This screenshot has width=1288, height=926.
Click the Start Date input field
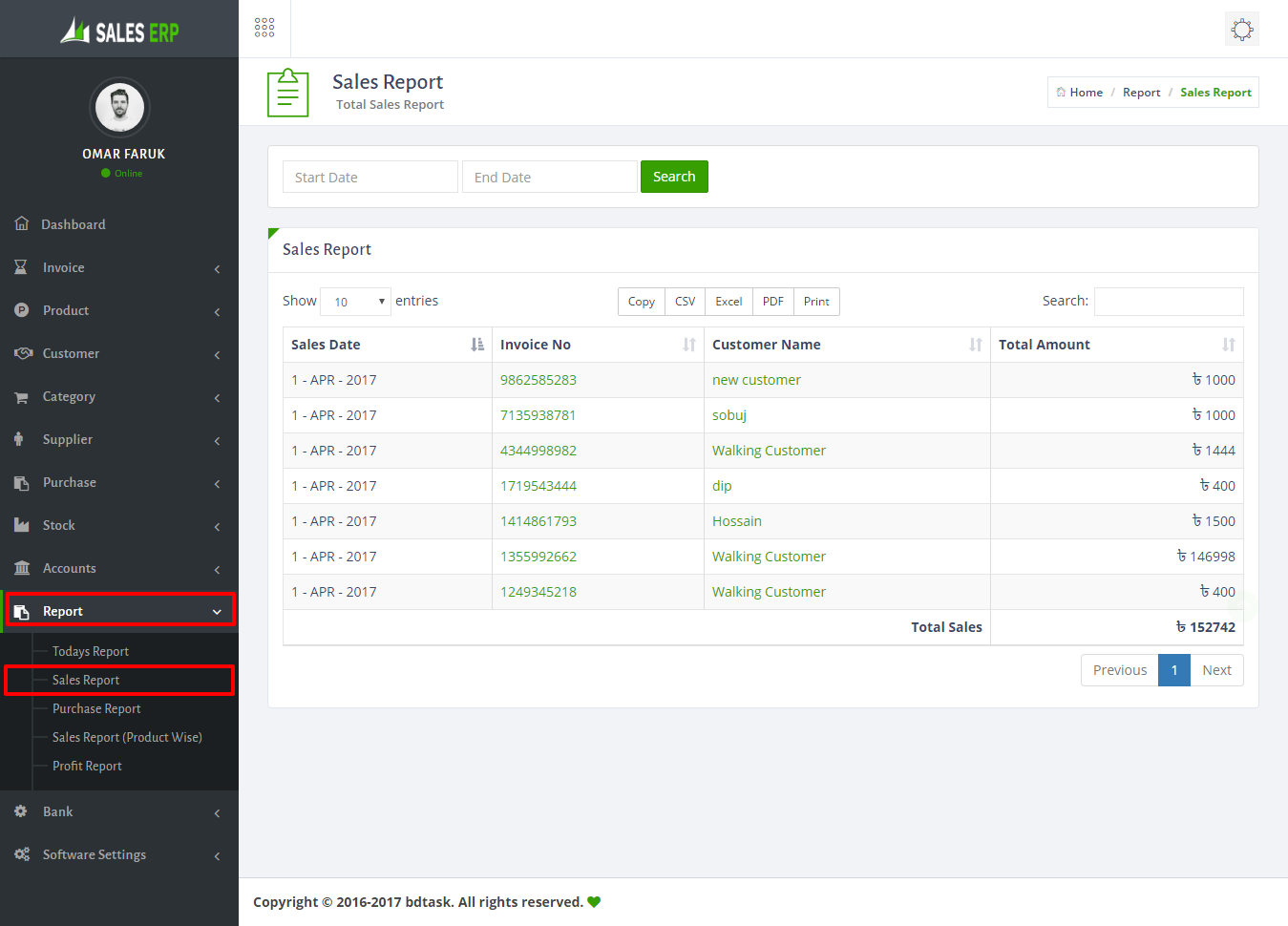point(370,177)
